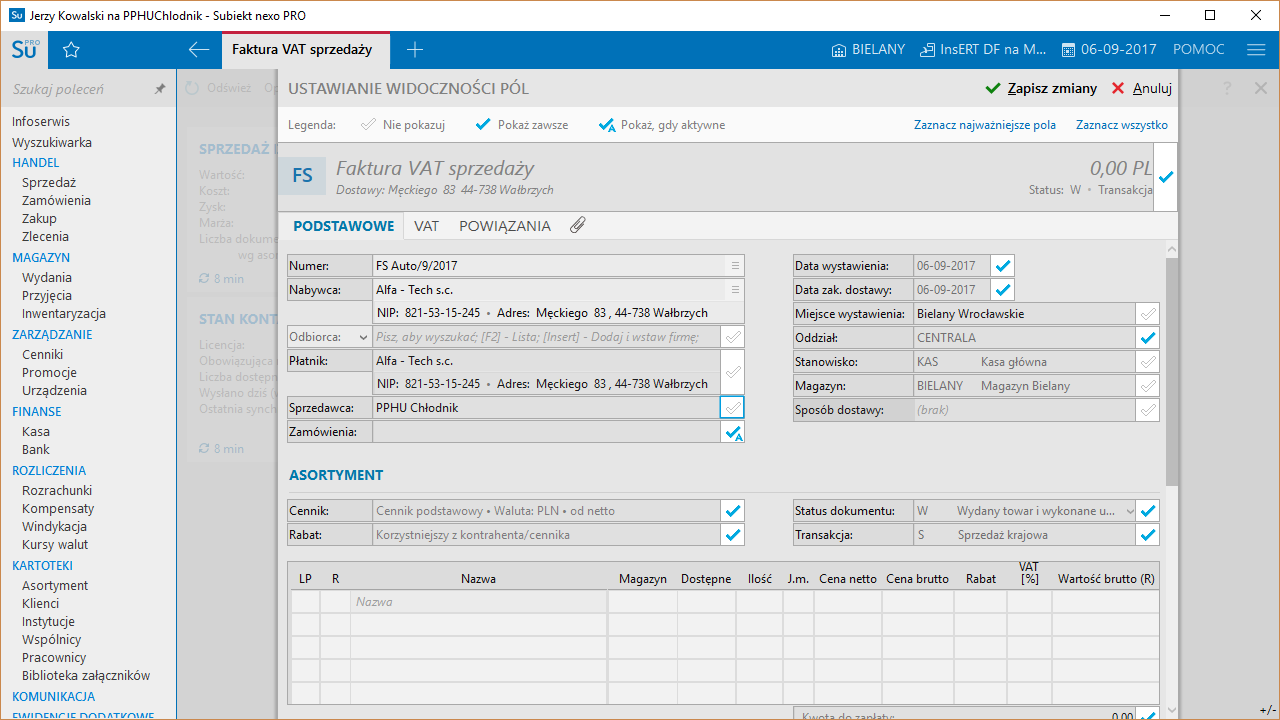The width and height of the screenshot is (1280, 720).
Task: Click the vertical scrollbar of the form
Action: [1171, 370]
